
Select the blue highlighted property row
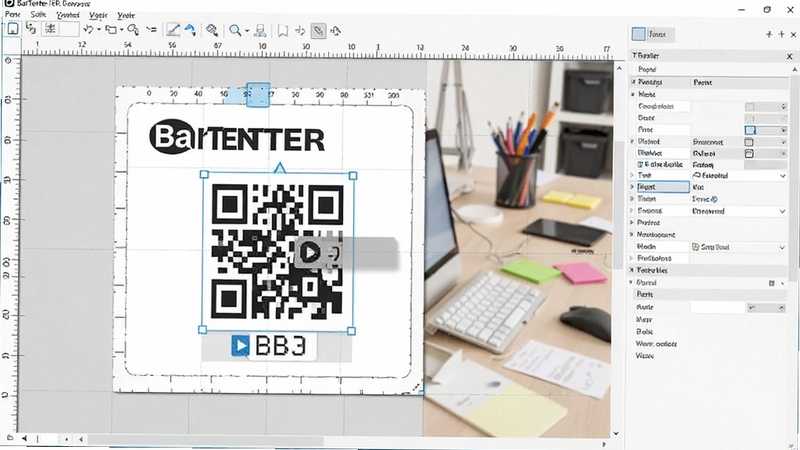(663, 187)
